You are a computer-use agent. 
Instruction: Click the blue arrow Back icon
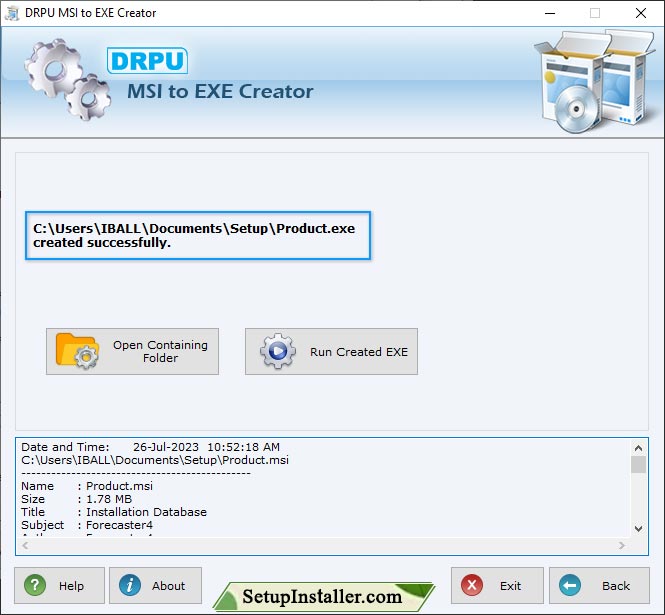(570, 585)
